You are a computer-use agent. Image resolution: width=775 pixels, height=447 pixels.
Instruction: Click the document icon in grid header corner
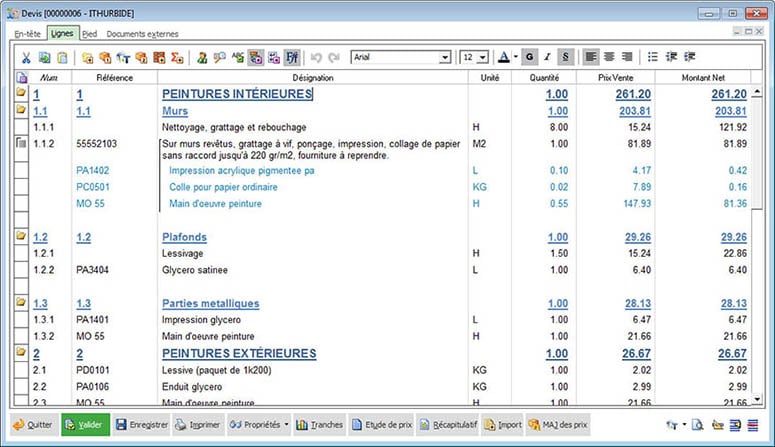tap(22, 78)
